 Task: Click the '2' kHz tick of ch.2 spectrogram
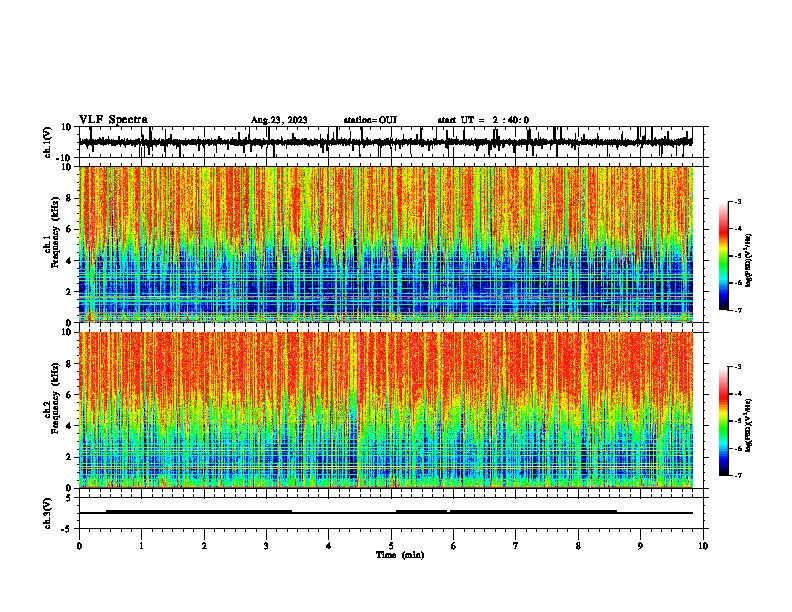69,457
